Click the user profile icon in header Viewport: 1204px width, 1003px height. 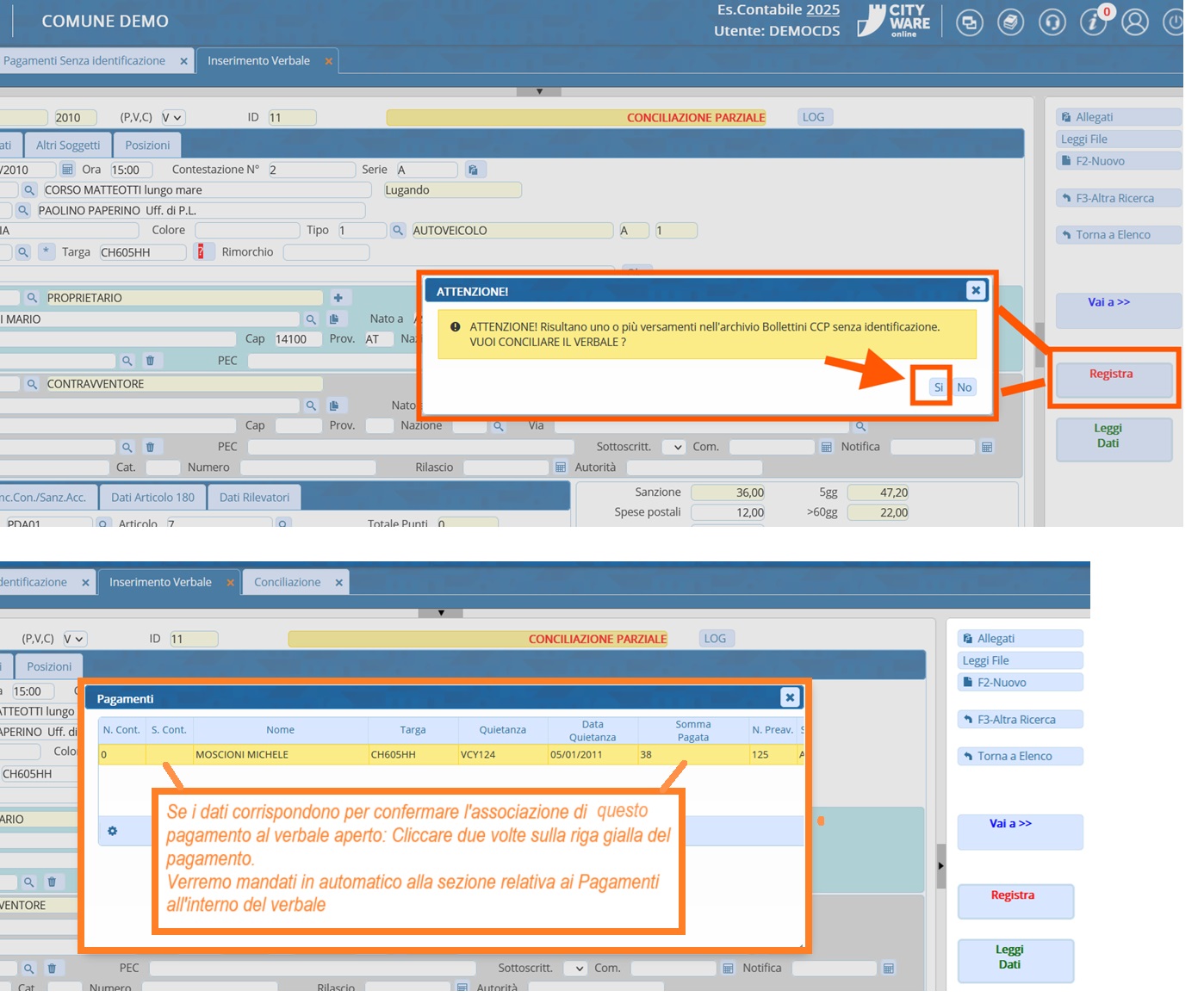click(1134, 22)
